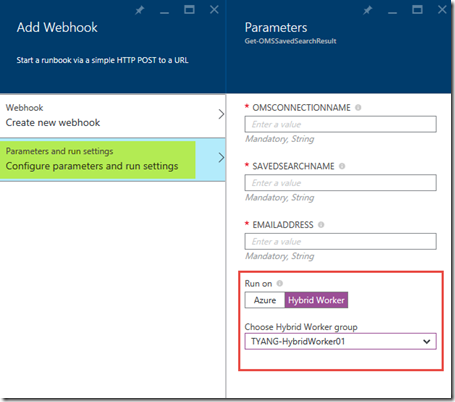Image resolution: width=455 pixels, height=402 pixels.
Task: Open the Hybrid Worker group dropdown
Action: pos(340,341)
